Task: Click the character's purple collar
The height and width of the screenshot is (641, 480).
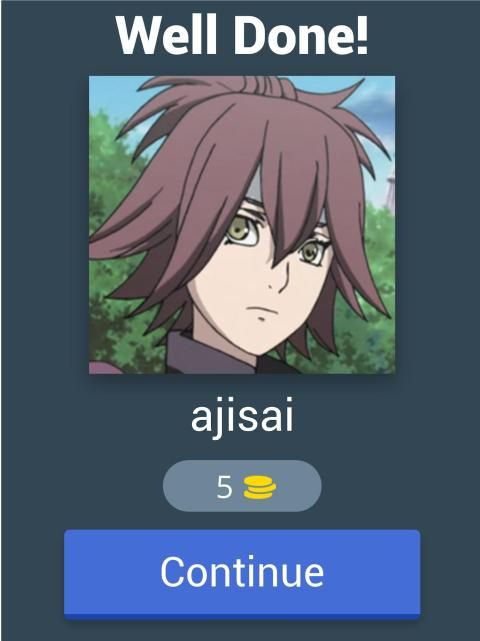Action: click(204, 354)
